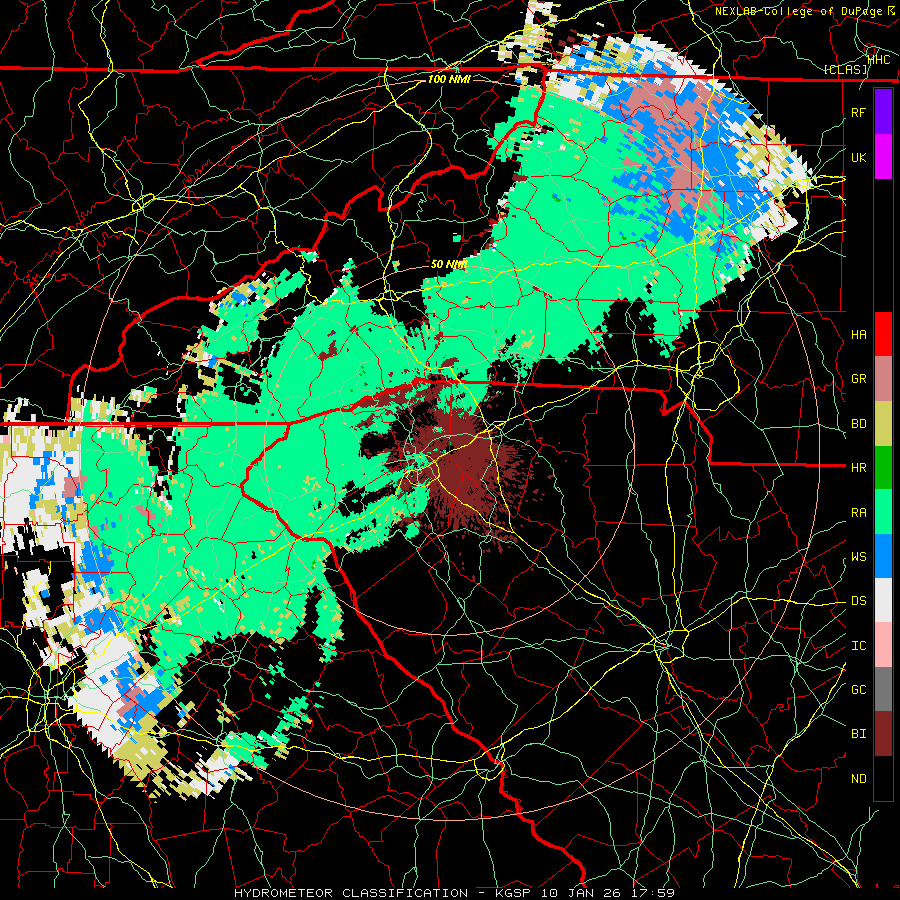The image size is (900, 900).
Task: Click the HYDROMETEOR CLASSIFICATION title text
Action: pos(351,893)
